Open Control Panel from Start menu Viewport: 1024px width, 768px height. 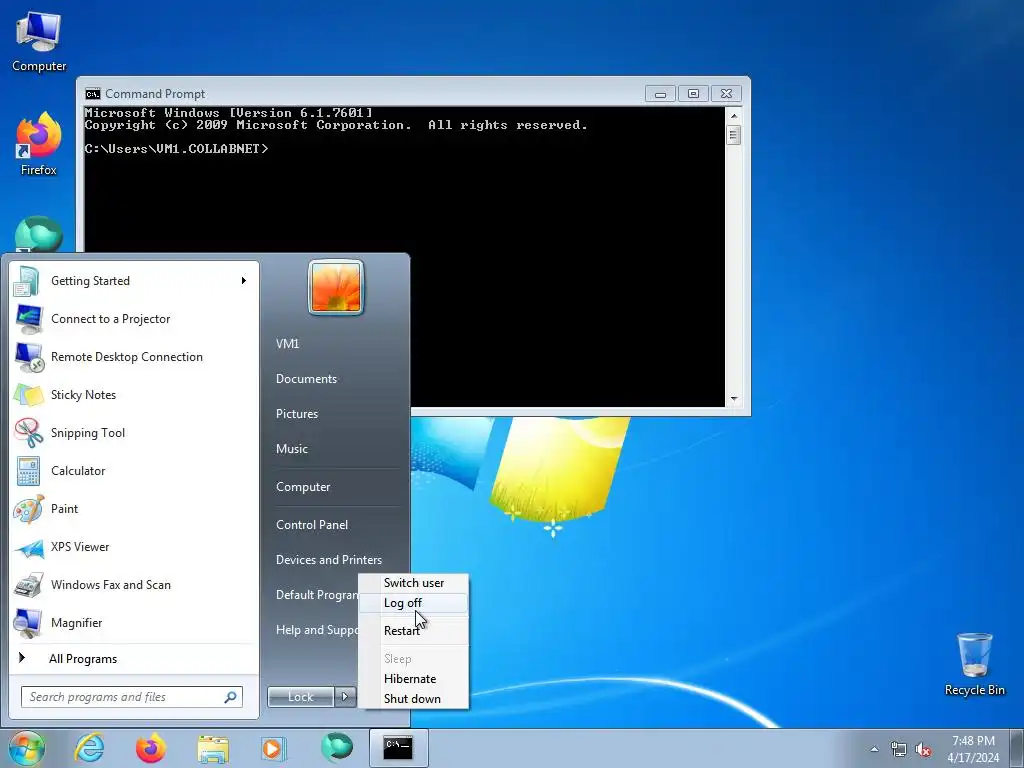coord(312,524)
